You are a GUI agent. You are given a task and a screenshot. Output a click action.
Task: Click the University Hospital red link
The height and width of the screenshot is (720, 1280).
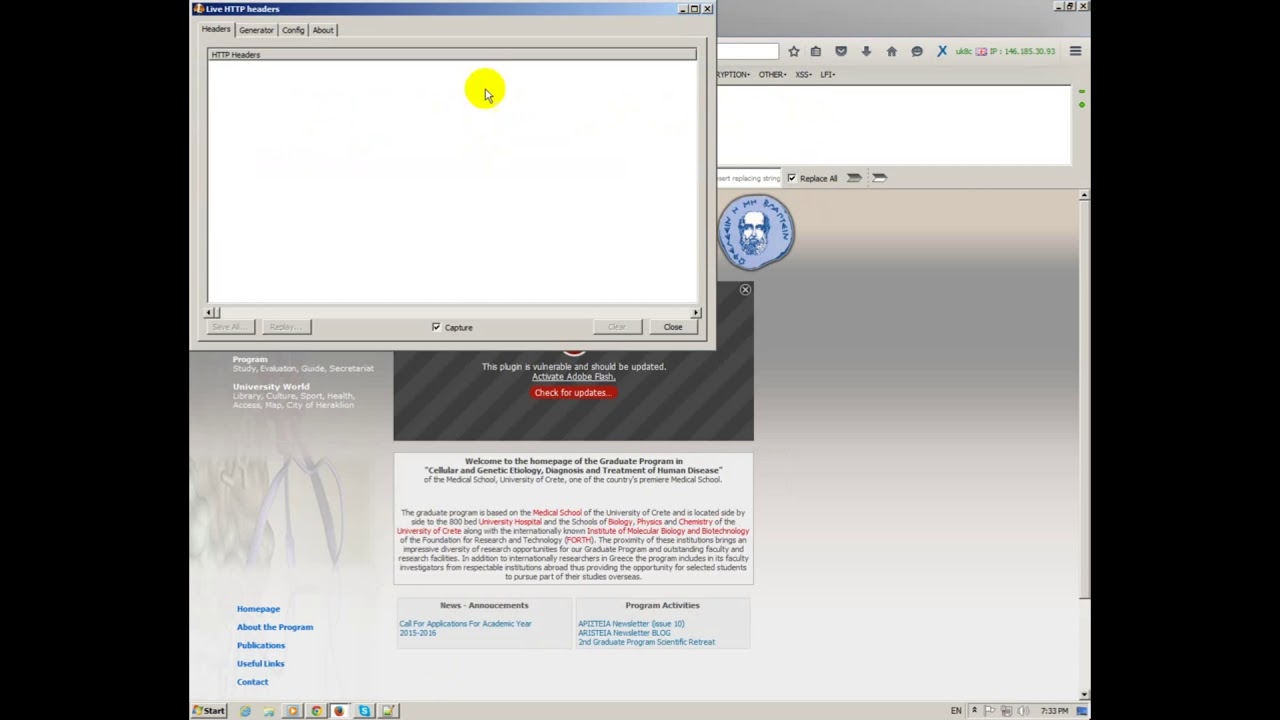point(509,522)
